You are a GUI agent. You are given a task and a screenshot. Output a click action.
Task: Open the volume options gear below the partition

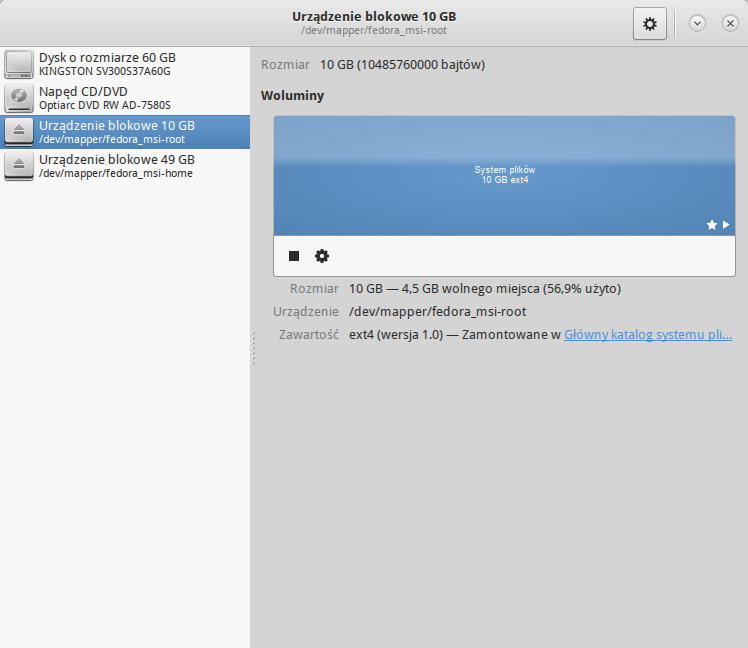pyautogui.click(x=322, y=256)
